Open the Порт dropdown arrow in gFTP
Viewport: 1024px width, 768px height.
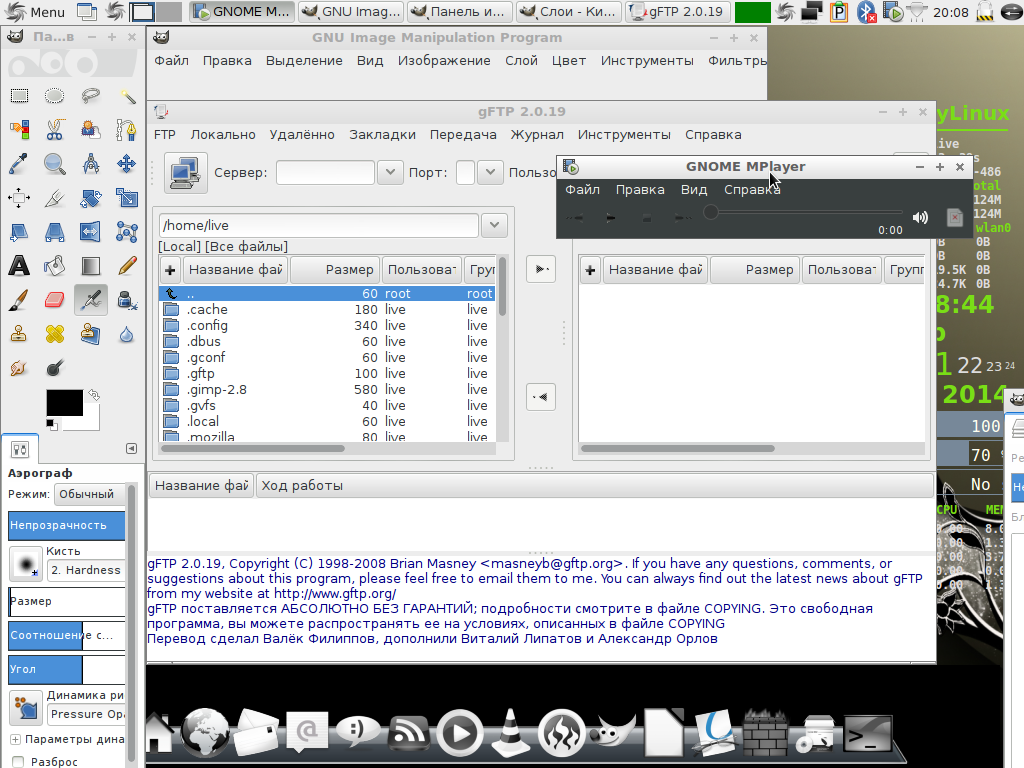pos(490,172)
